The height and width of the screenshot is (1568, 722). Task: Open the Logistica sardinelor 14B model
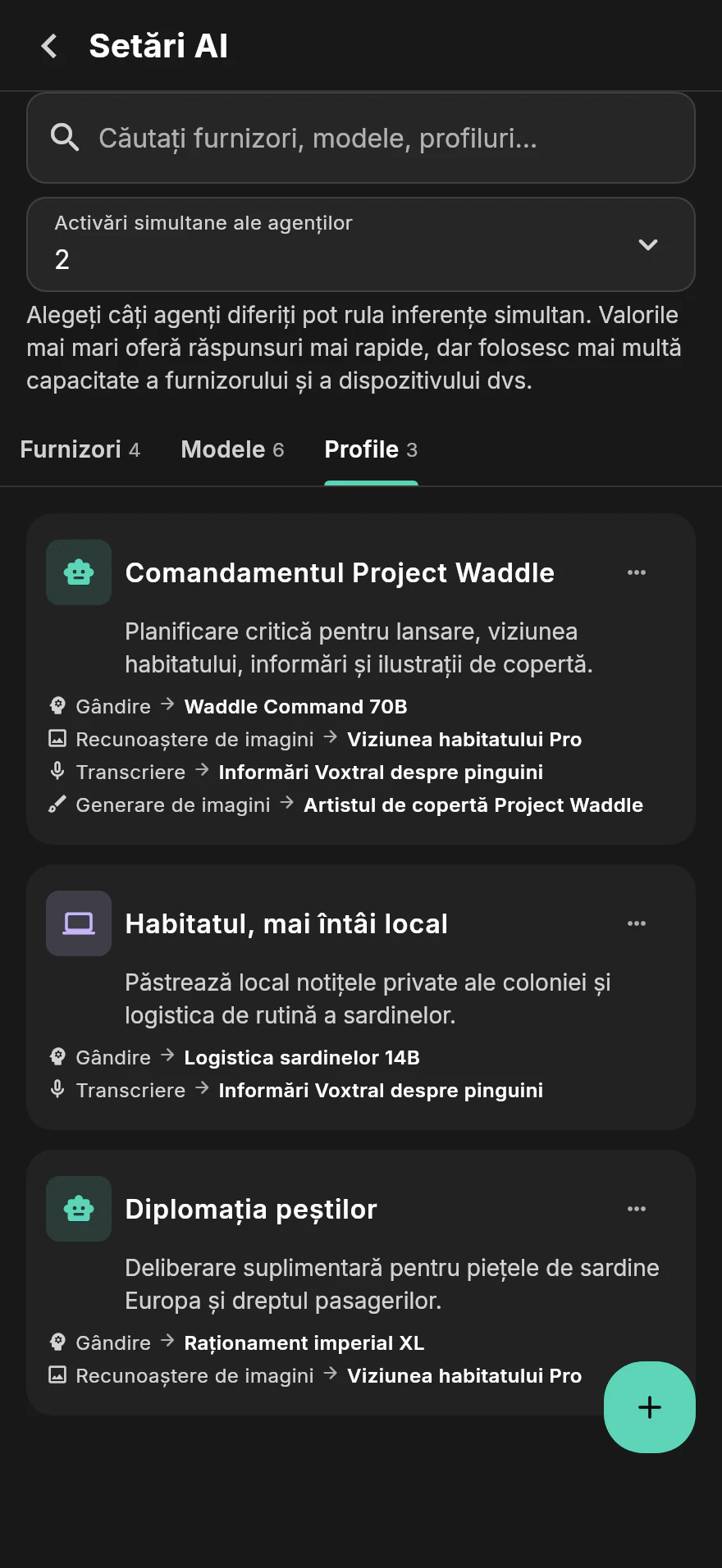click(302, 1058)
